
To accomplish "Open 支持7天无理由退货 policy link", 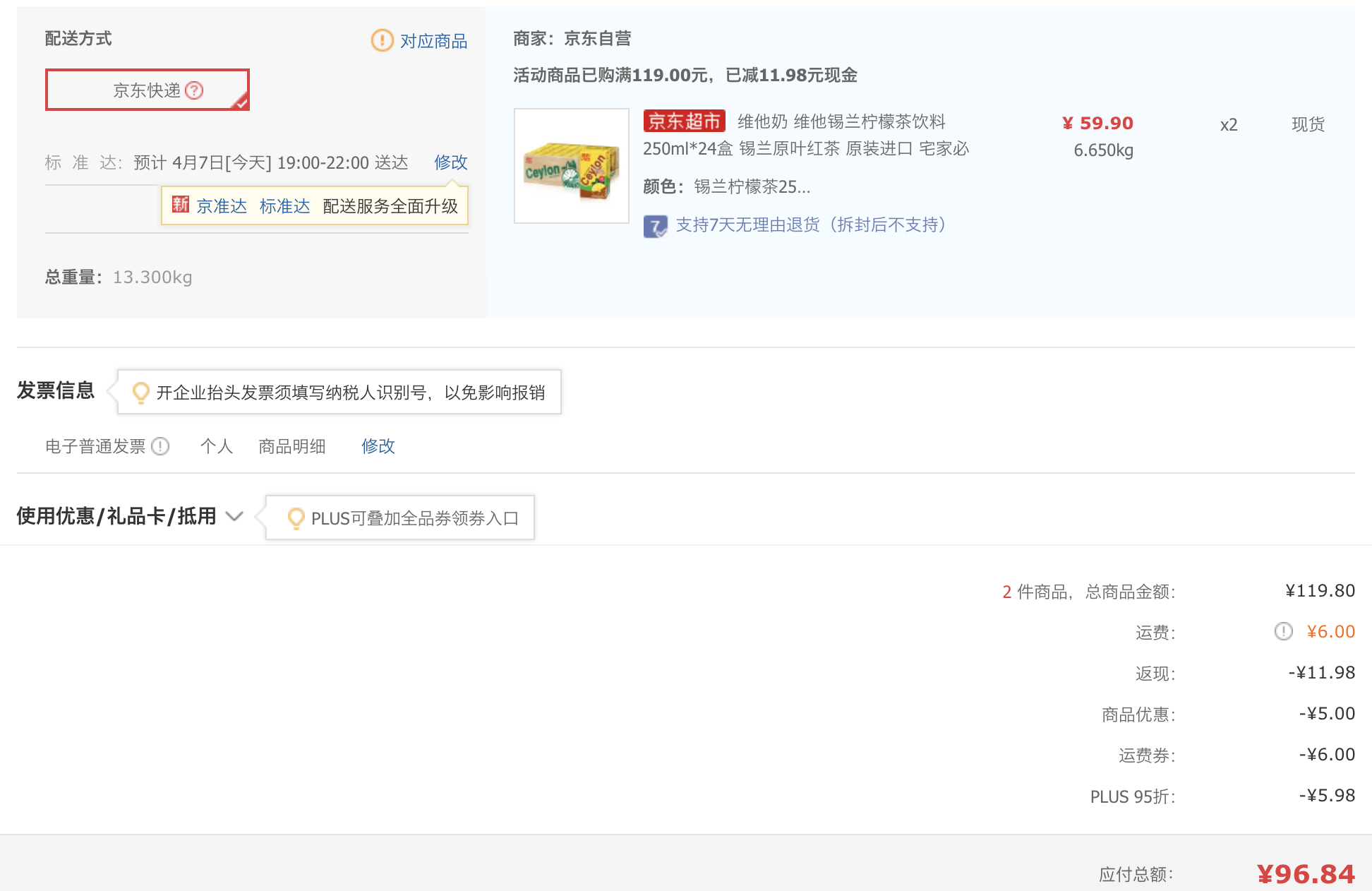I will [811, 225].
